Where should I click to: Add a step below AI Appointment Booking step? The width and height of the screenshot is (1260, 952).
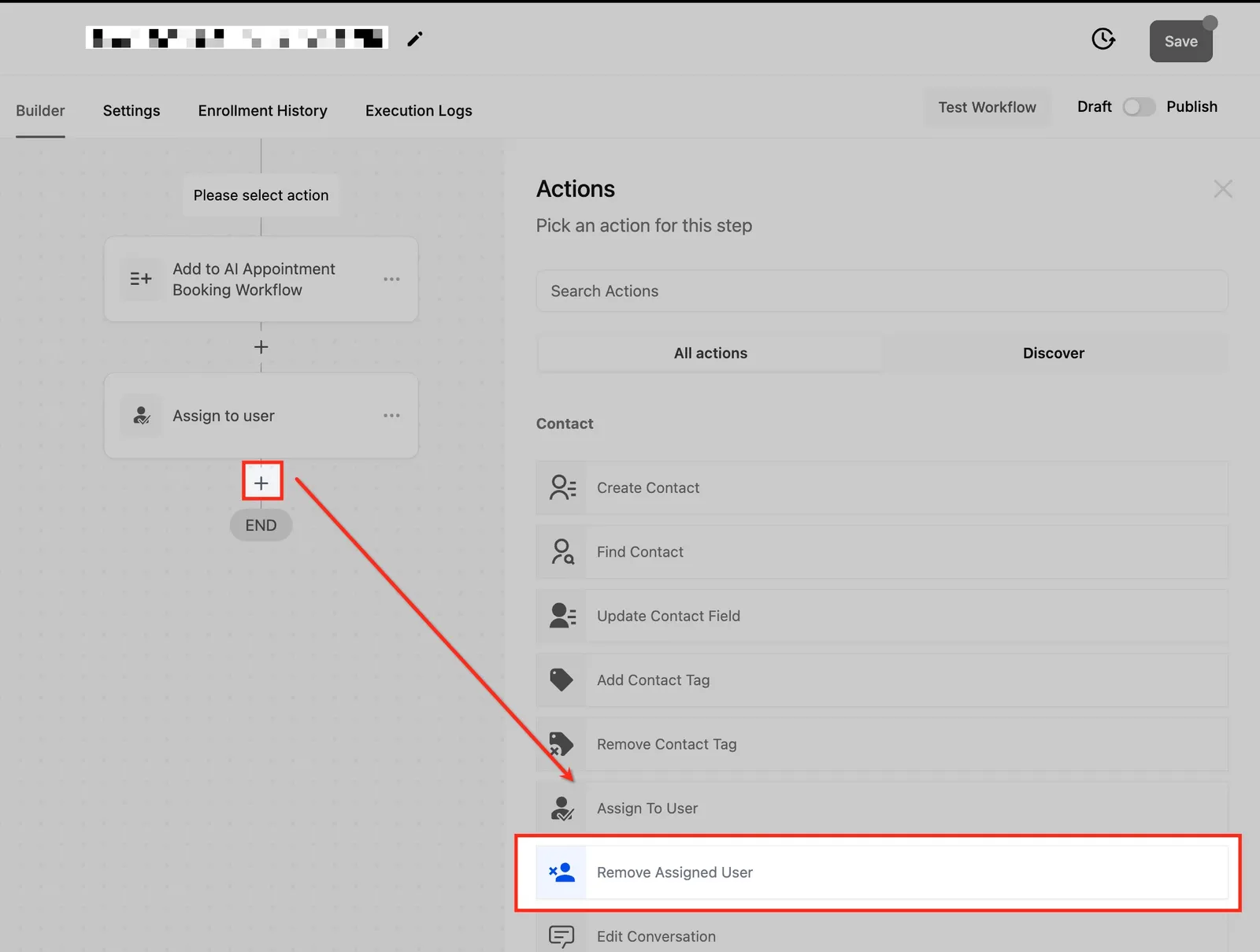click(x=261, y=347)
